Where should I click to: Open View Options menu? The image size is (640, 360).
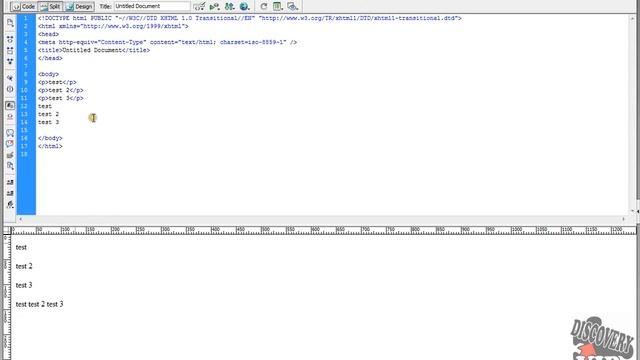[278, 6]
